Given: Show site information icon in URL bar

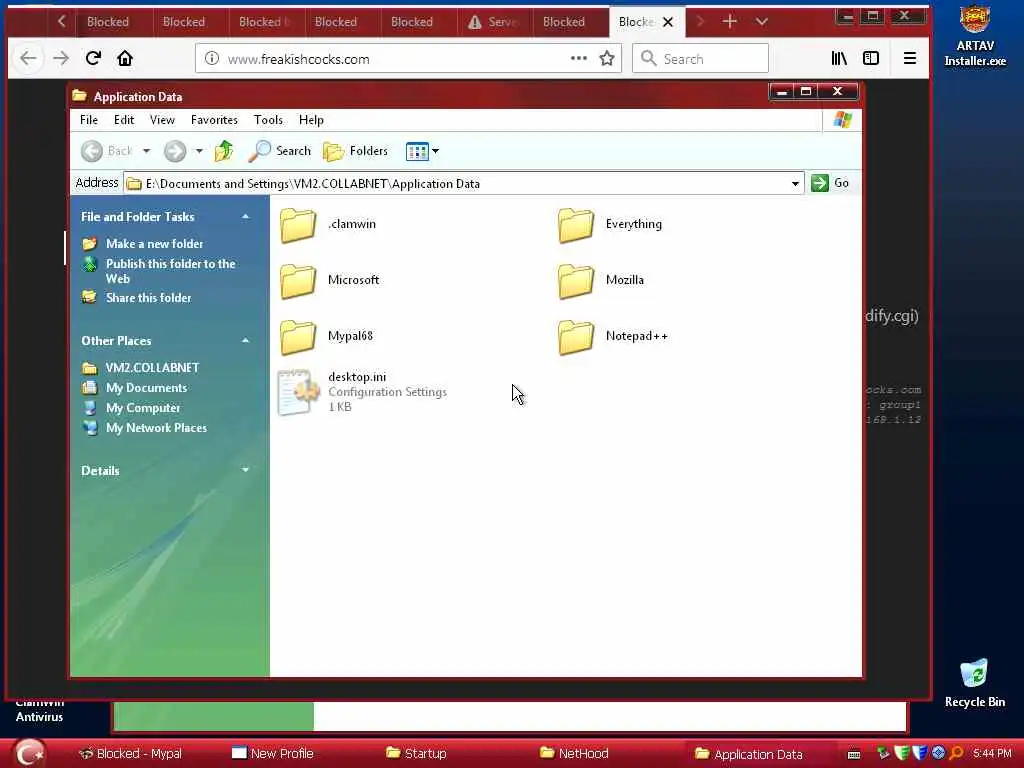Looking at the screenshot, I should tap(212, 58).
